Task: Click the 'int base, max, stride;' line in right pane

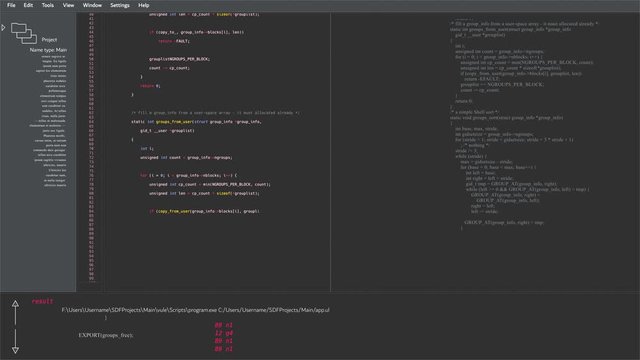Action: point(476,129)
